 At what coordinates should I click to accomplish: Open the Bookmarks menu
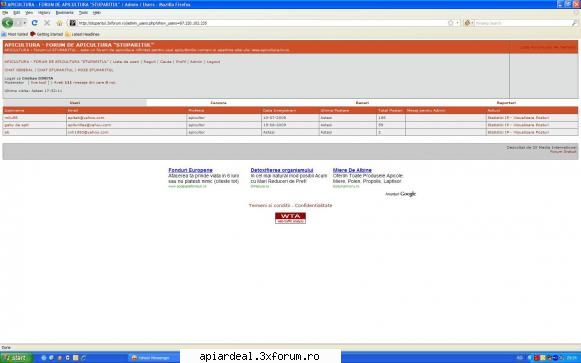65,13
